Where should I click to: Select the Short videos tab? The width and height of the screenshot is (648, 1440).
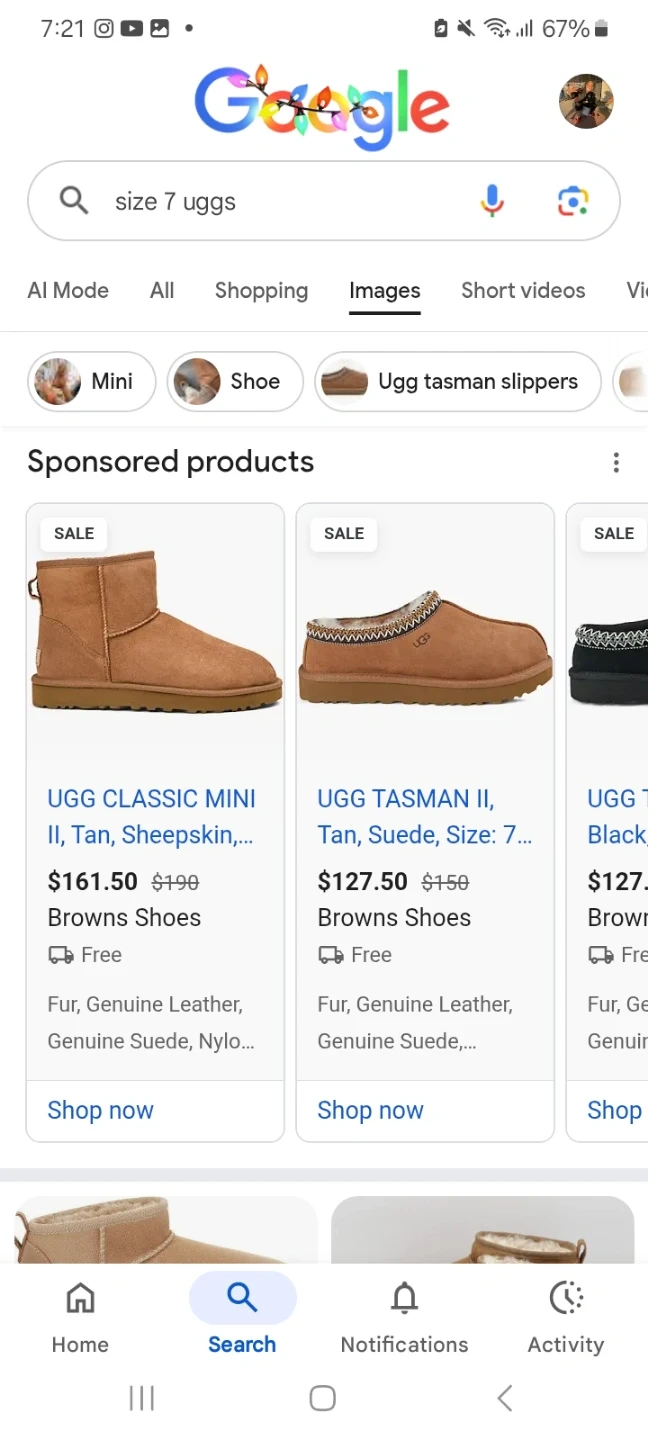[523, 291]
